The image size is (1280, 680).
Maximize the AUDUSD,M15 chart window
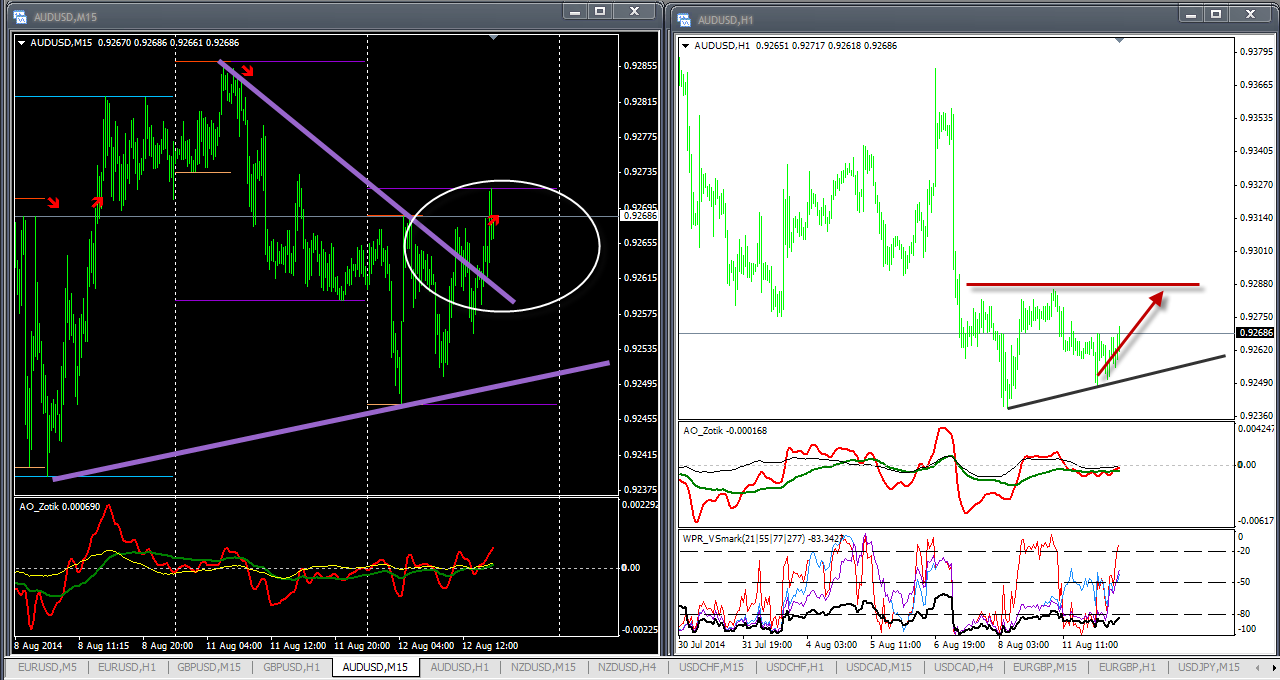(x=600, y=11)
